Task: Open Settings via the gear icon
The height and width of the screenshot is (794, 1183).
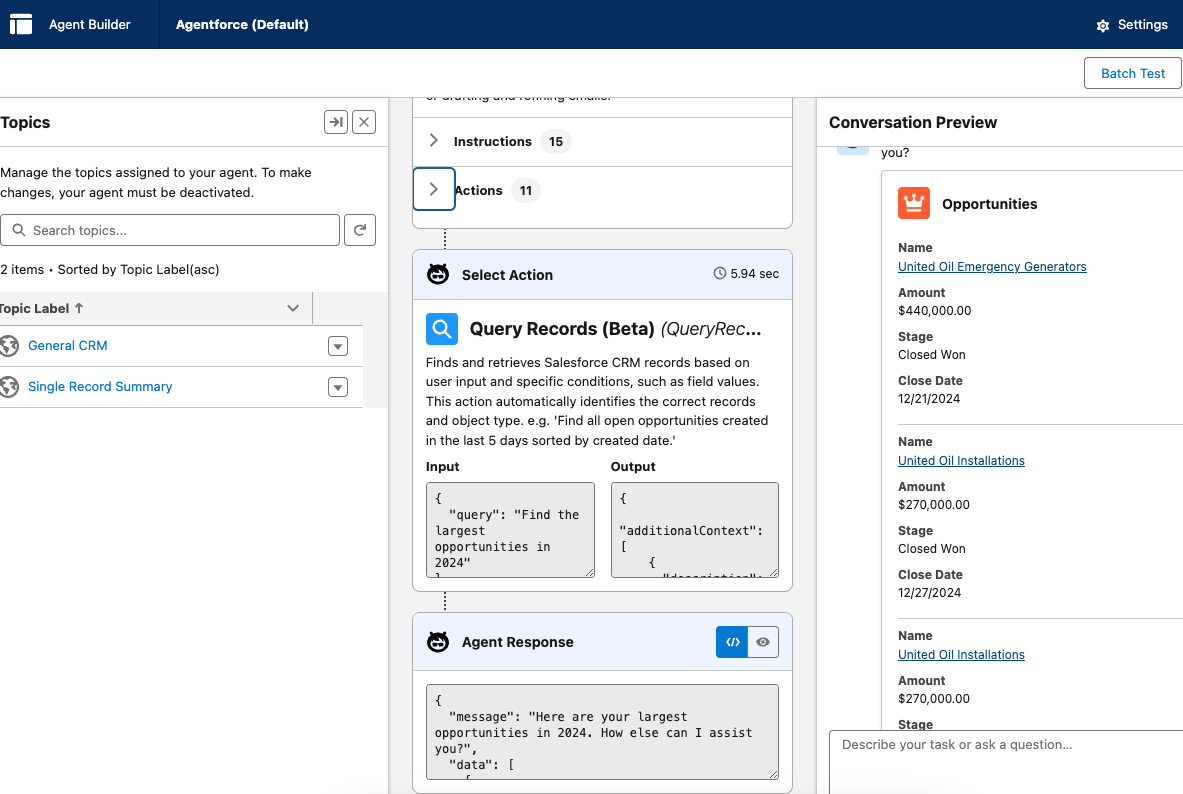Action: [x=1103, y=25]
